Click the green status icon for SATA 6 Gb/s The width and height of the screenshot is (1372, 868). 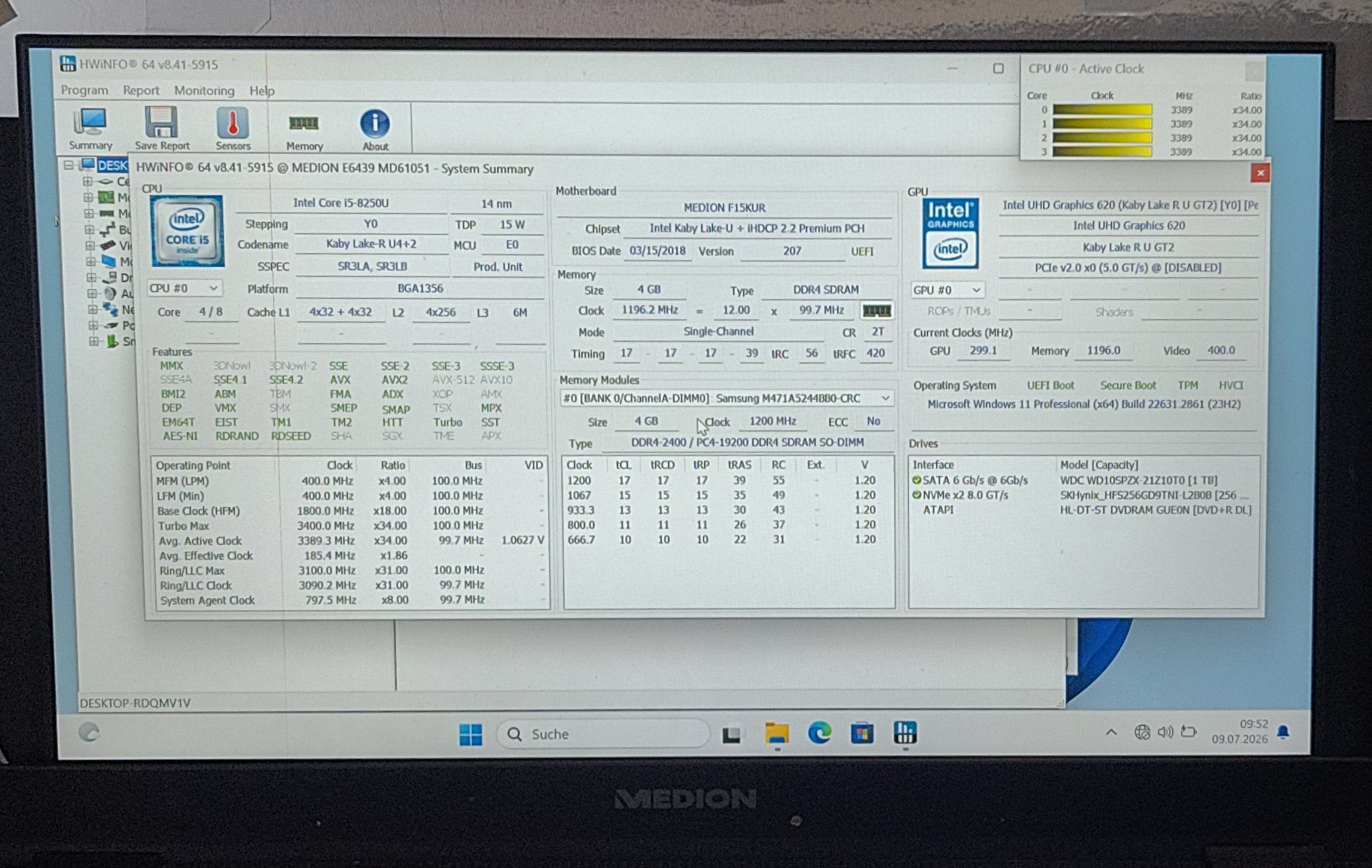pos(916,480)
